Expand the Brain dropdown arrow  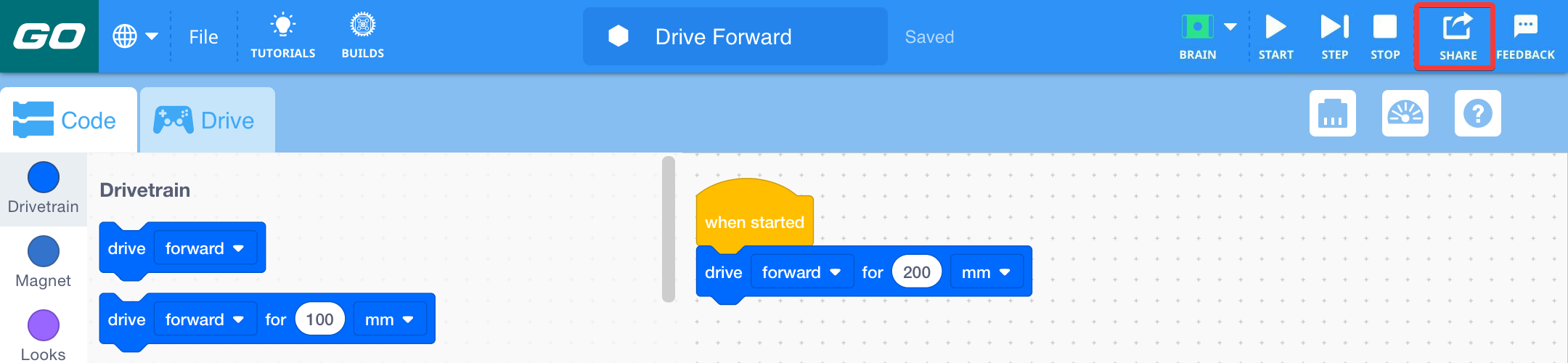pyautogui.click(x=1230, y=27)
